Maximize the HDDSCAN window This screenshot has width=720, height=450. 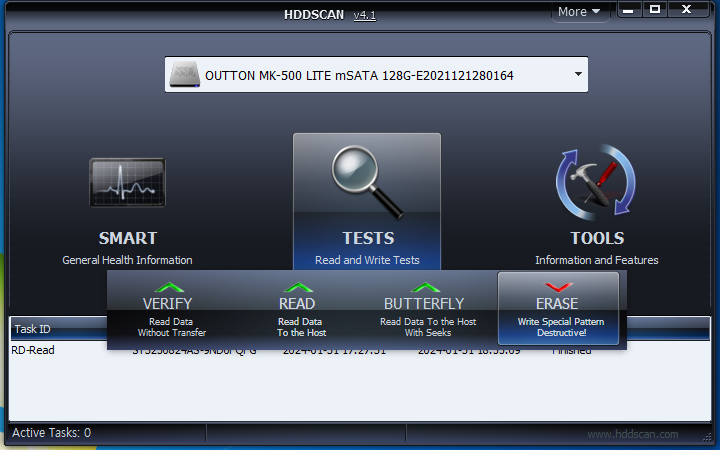click(x=655, y=10)
